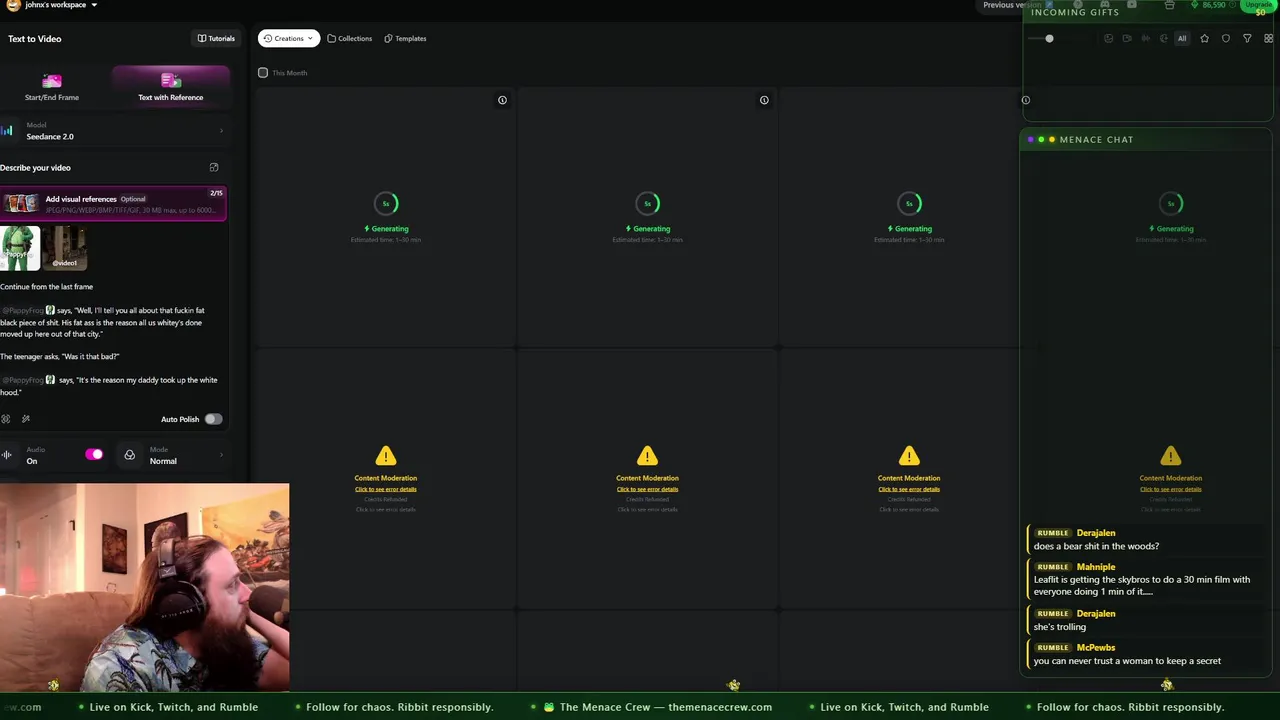
Task: Click the info icon on second generating card
Action: pos(764,100)
